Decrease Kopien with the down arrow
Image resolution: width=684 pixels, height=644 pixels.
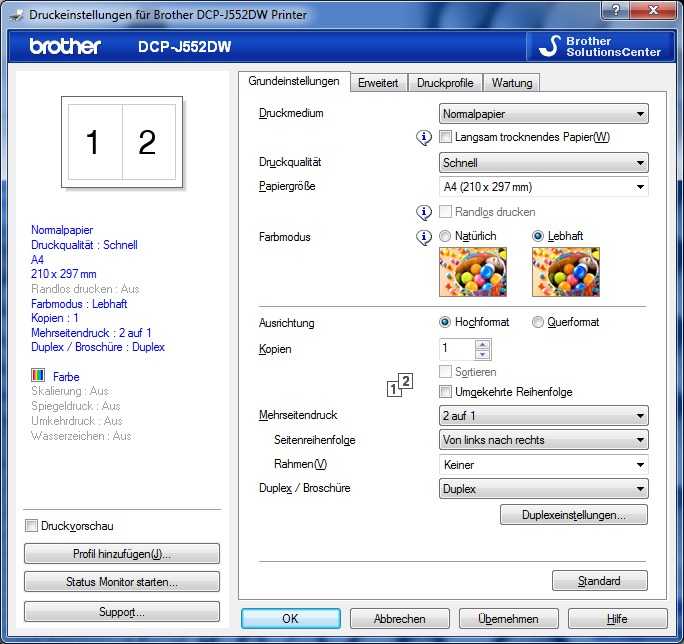point(482,354)
